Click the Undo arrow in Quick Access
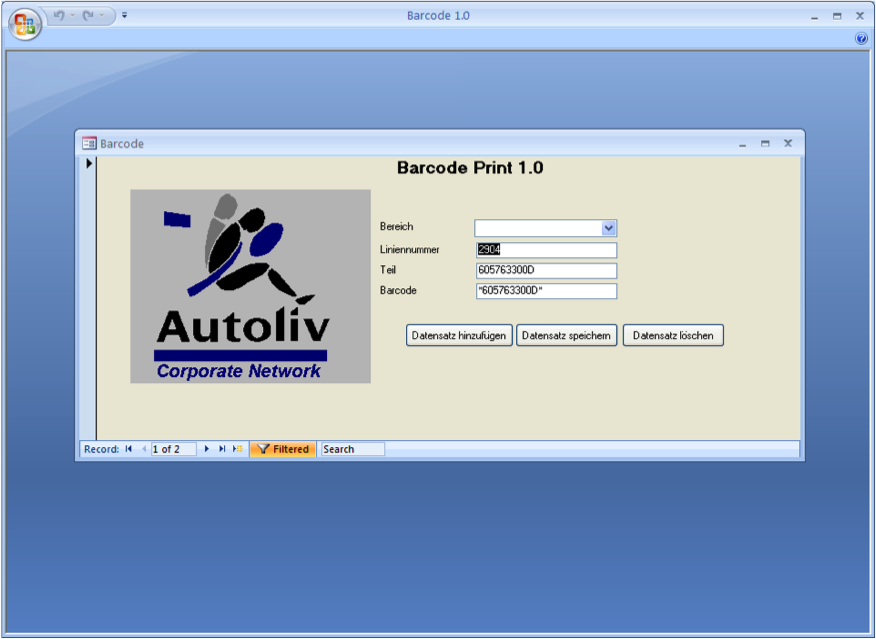Viewport: 876px width, 639px height. click(x=59, y=15)
